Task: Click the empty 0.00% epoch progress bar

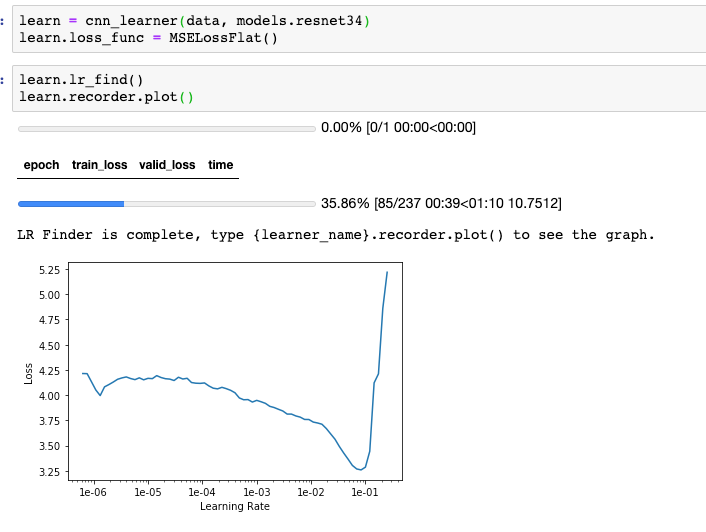Action: 167,129
